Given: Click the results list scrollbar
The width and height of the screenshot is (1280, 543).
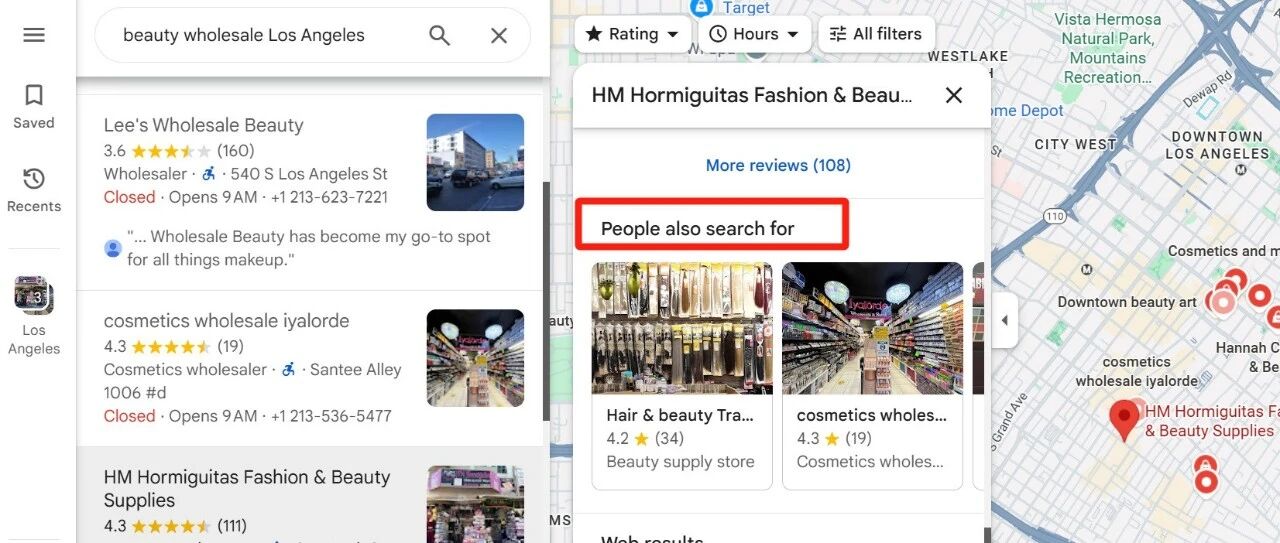Looking at the screenshot, I should 546,300.
